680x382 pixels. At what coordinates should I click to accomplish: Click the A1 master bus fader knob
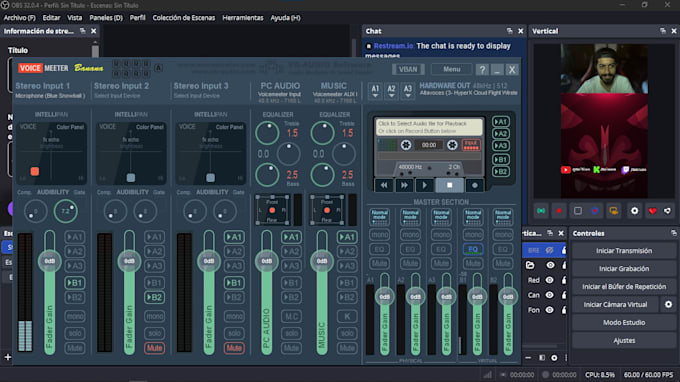coord(385,297)
